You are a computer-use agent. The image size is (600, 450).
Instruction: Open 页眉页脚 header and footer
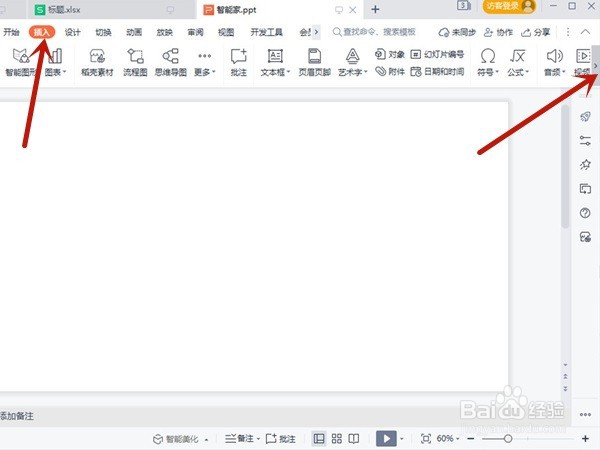click(x=315, y=62)
